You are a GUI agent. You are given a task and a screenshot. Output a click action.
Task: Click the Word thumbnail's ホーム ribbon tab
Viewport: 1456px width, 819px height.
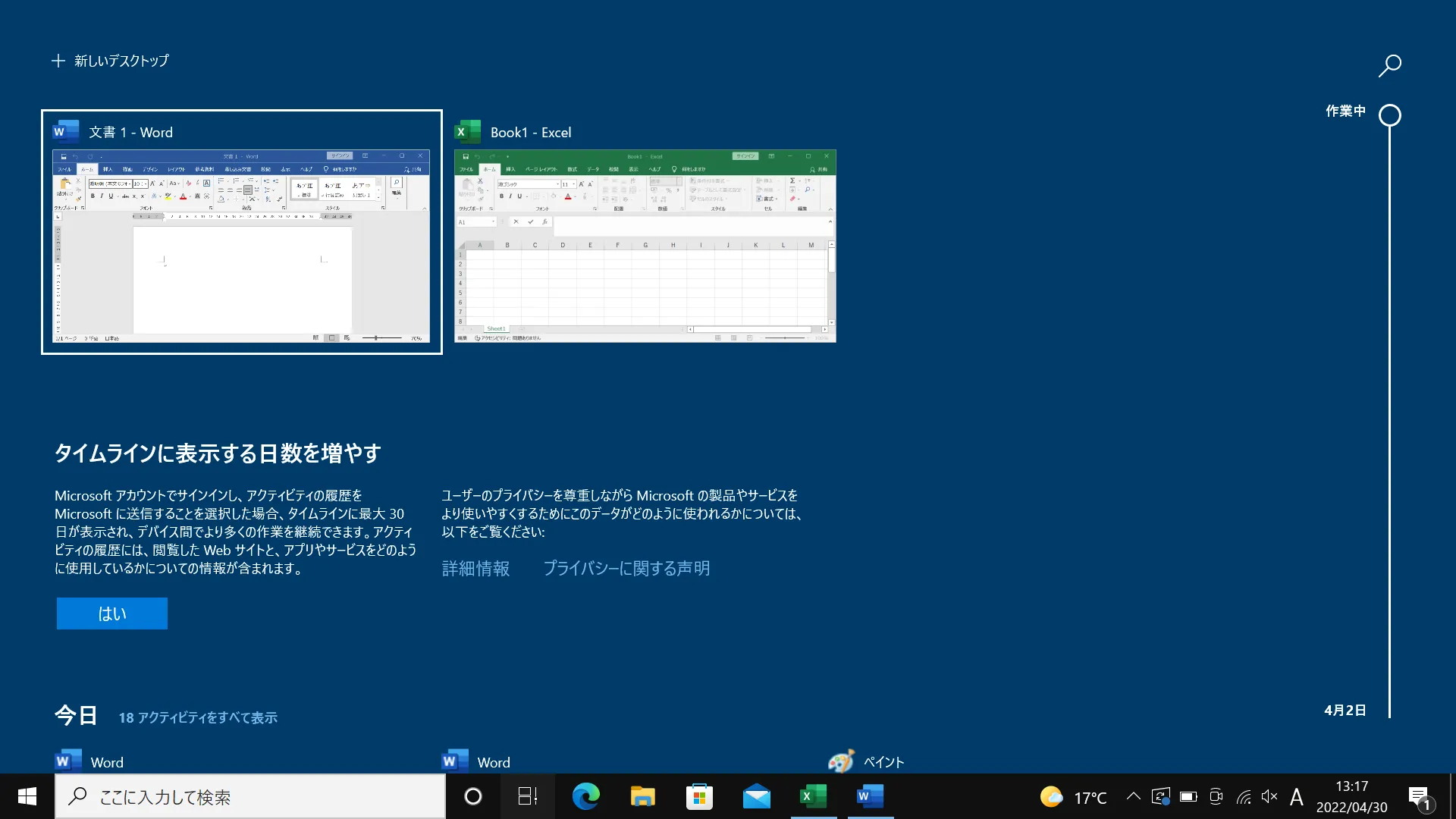[87, 169]
